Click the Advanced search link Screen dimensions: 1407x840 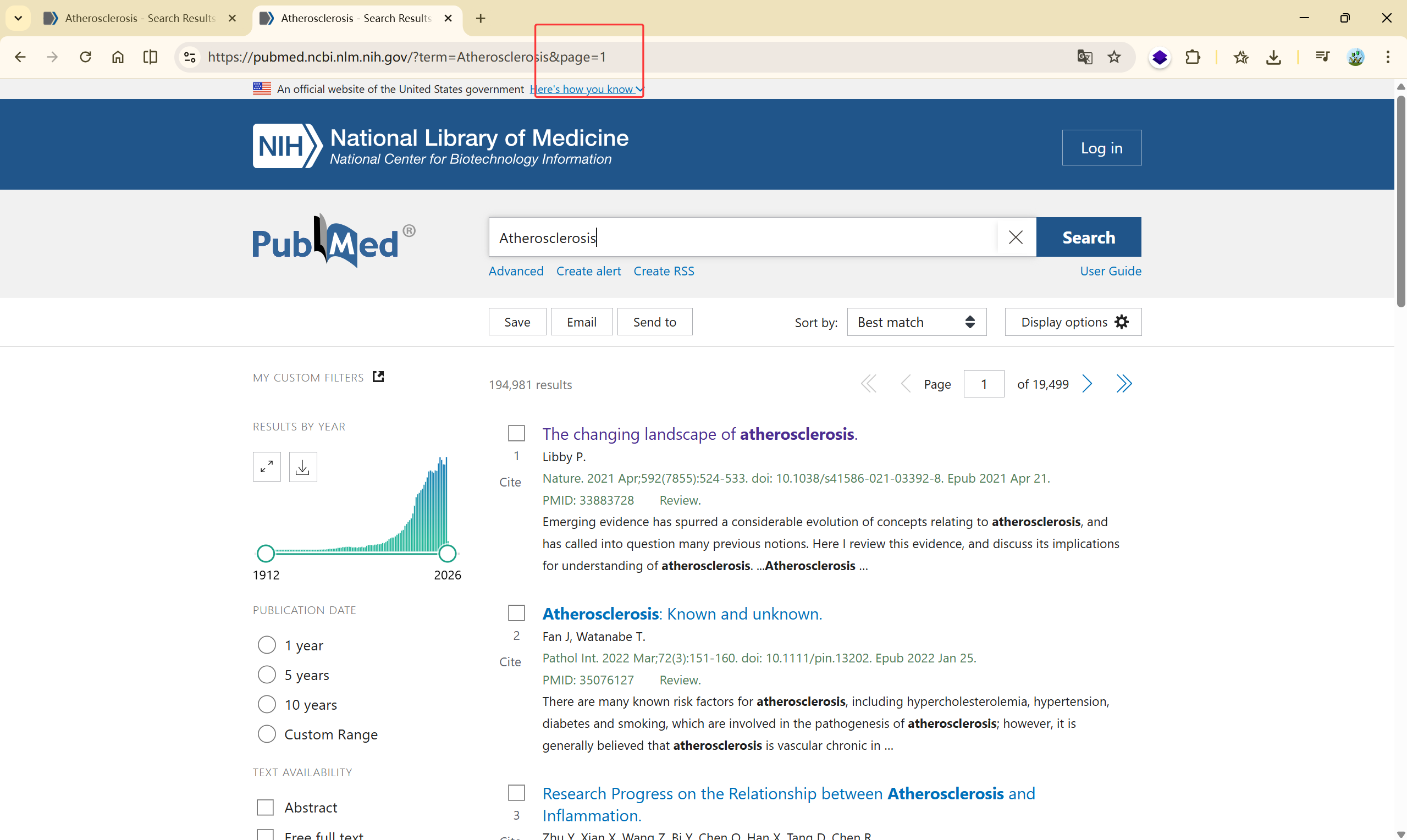(x=516, y=271)
